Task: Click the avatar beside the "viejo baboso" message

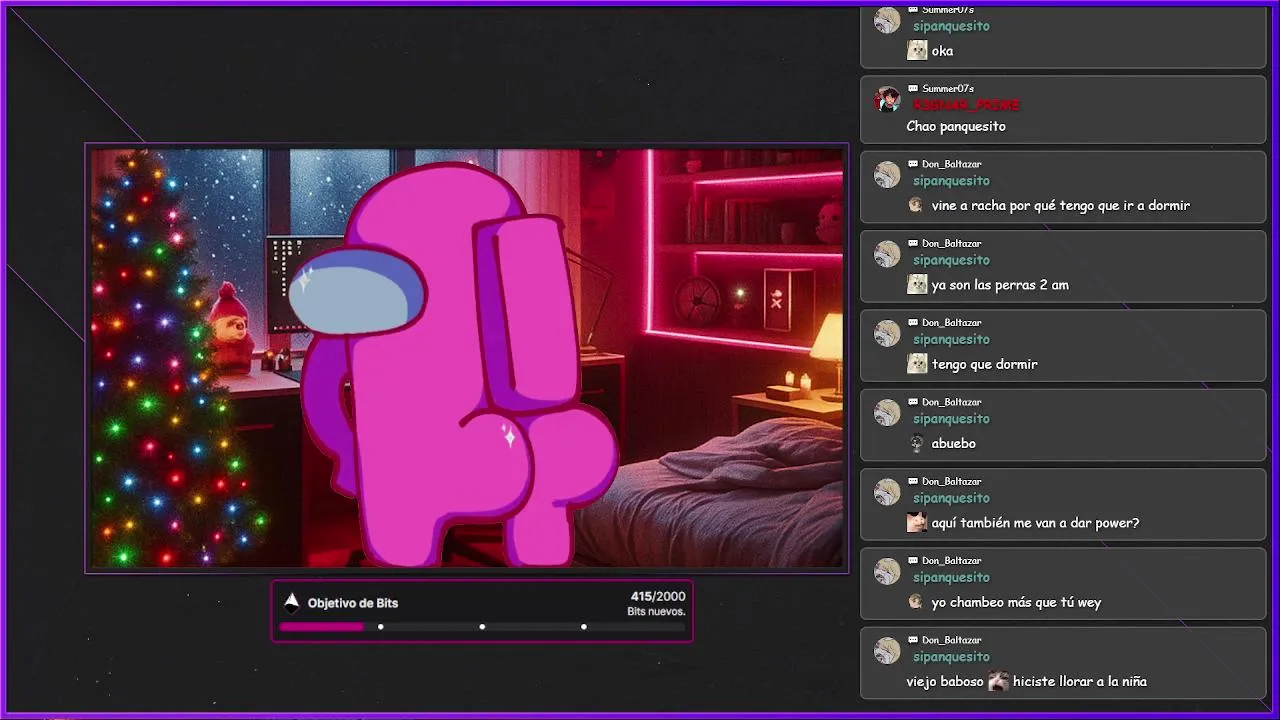Action: (x=887, y=651)
